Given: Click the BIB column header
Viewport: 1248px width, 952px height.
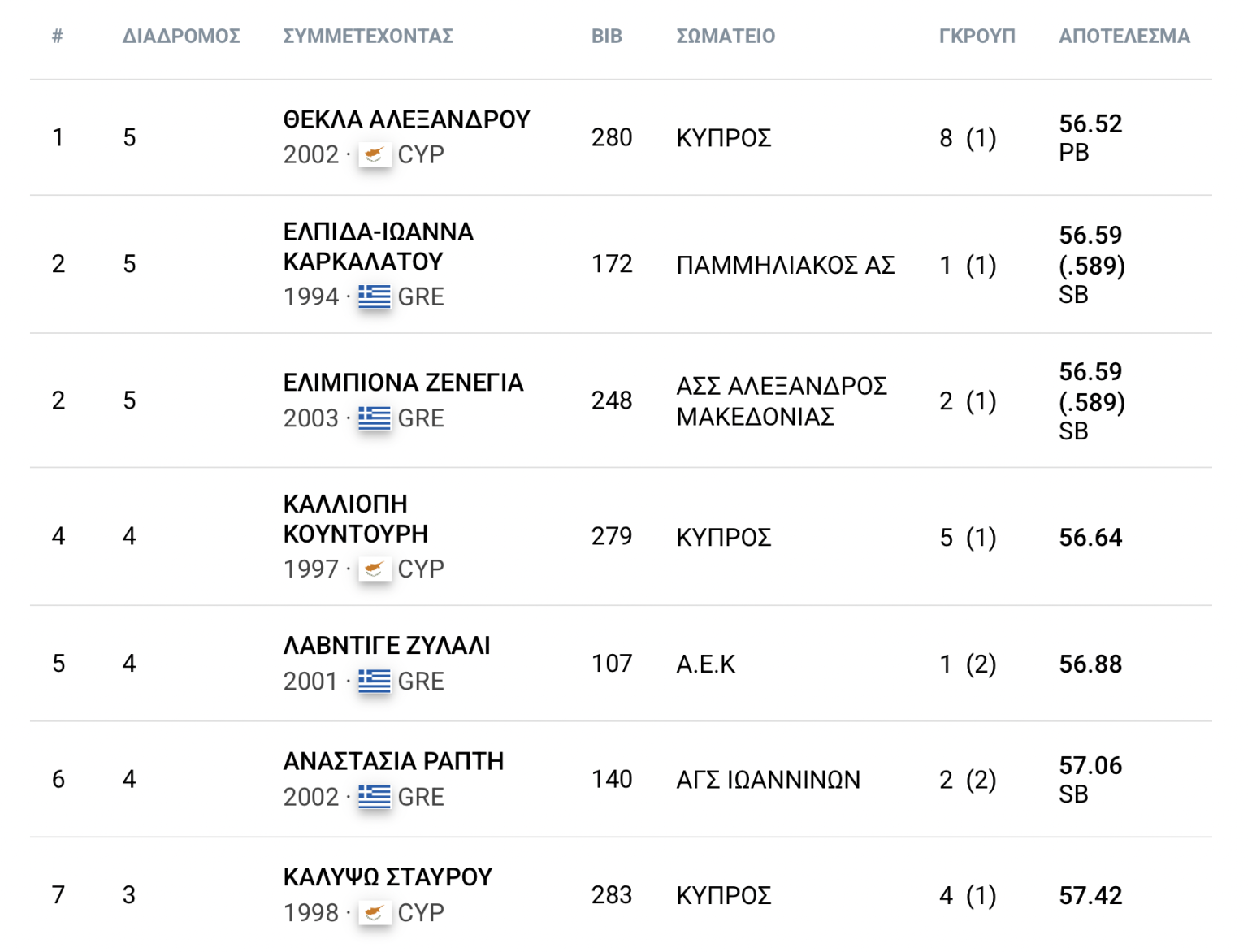Looking at the screenshot, I should 607,36.
